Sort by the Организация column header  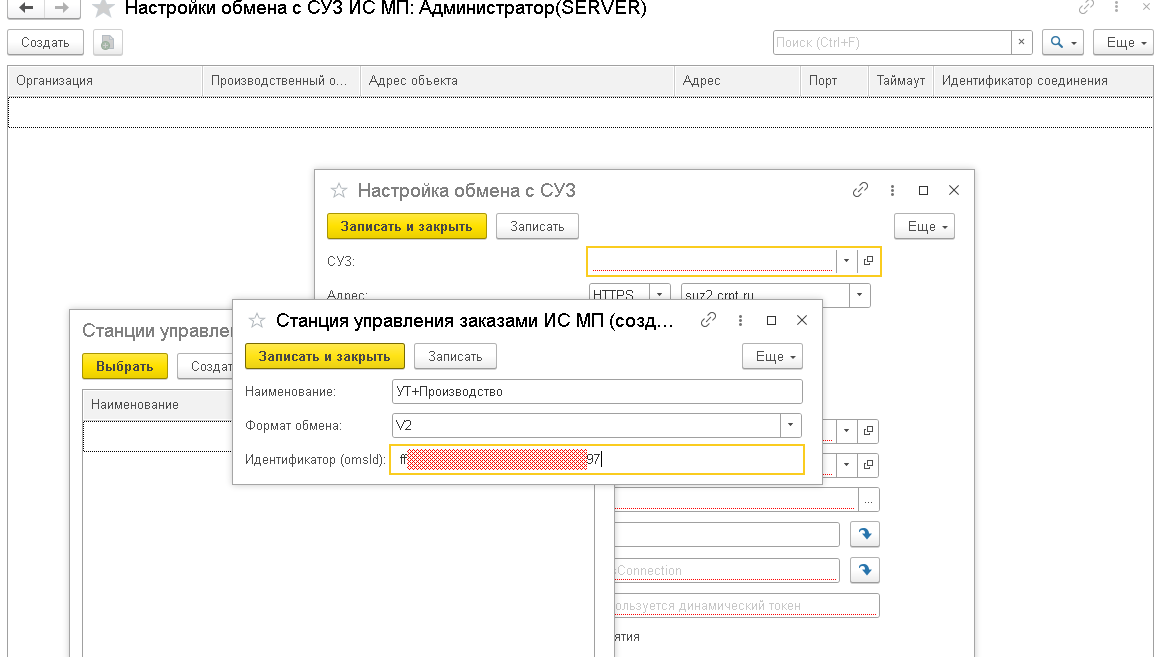[x=105, y=81]
